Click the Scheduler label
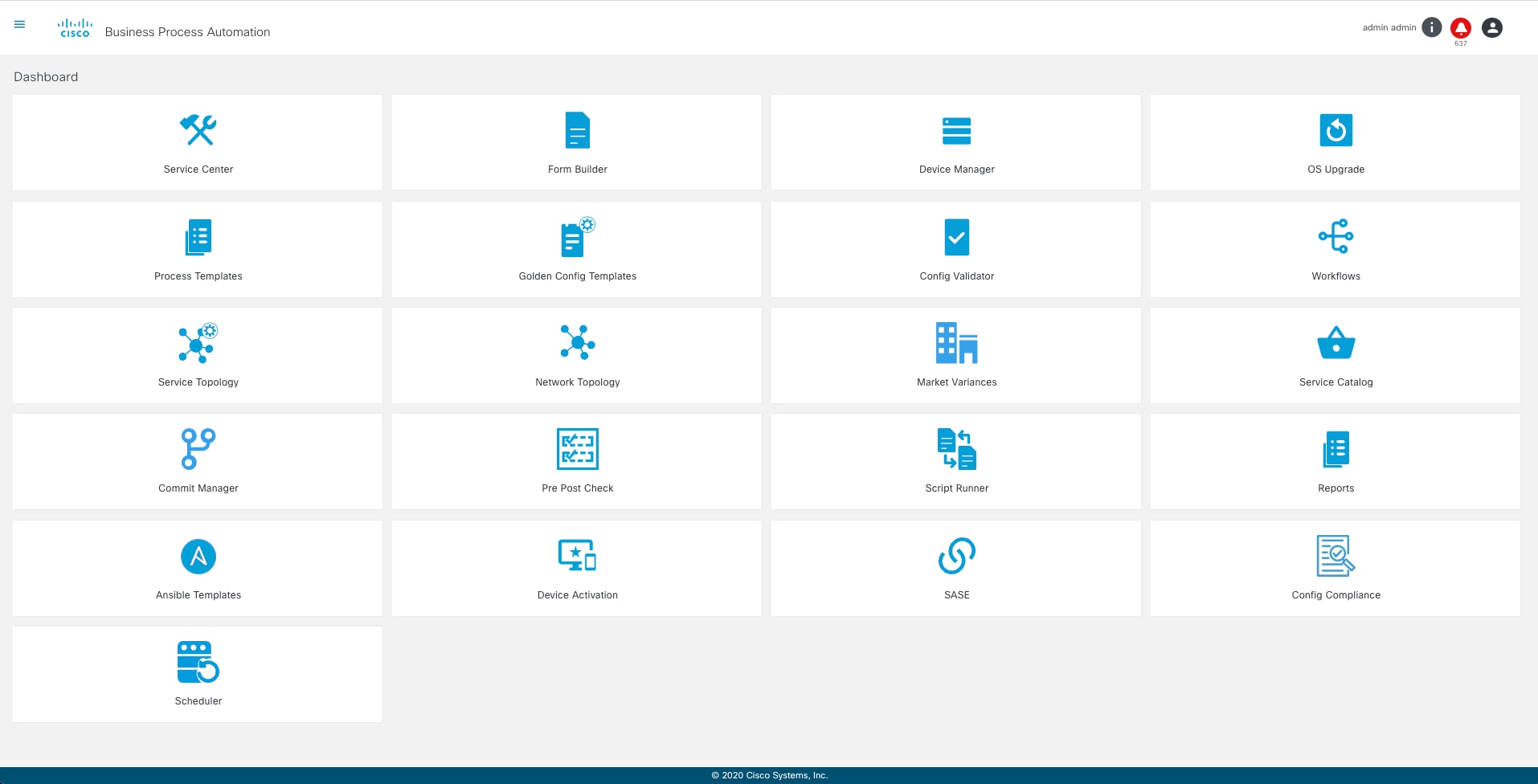1538x784 pixels. [198, 701]
